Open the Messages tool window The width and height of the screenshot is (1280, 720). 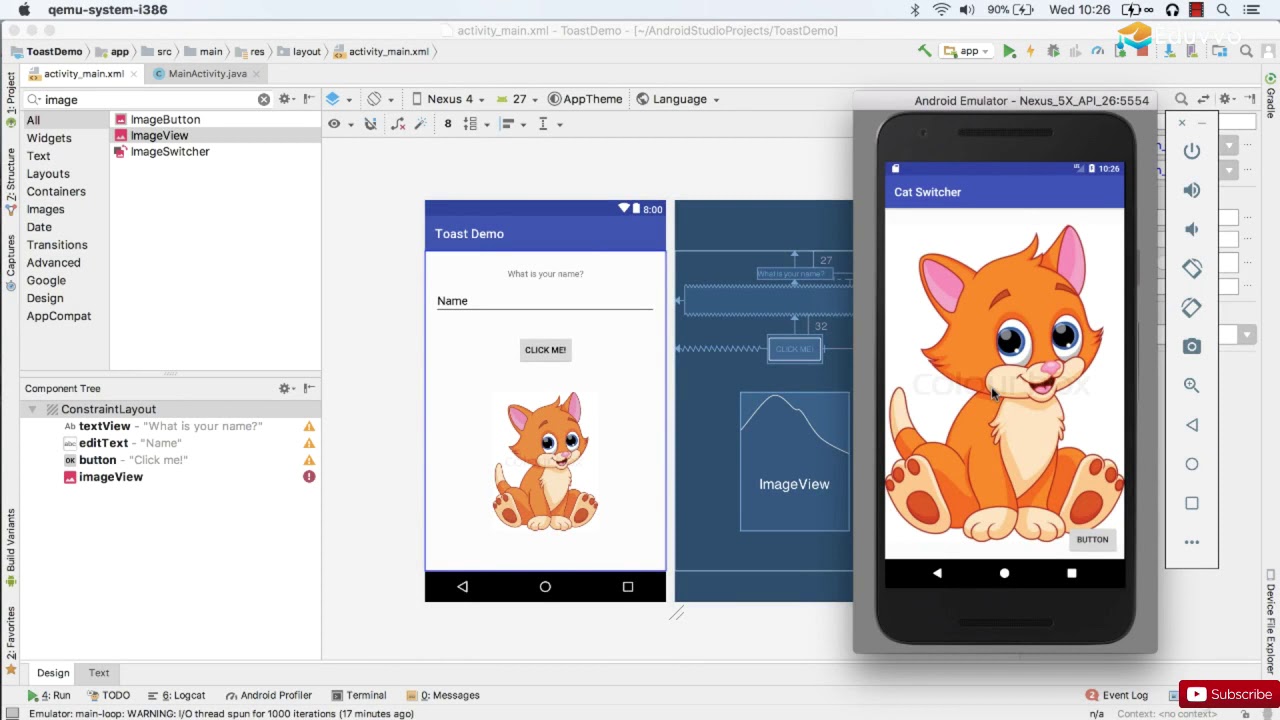[x=443, y=695]
